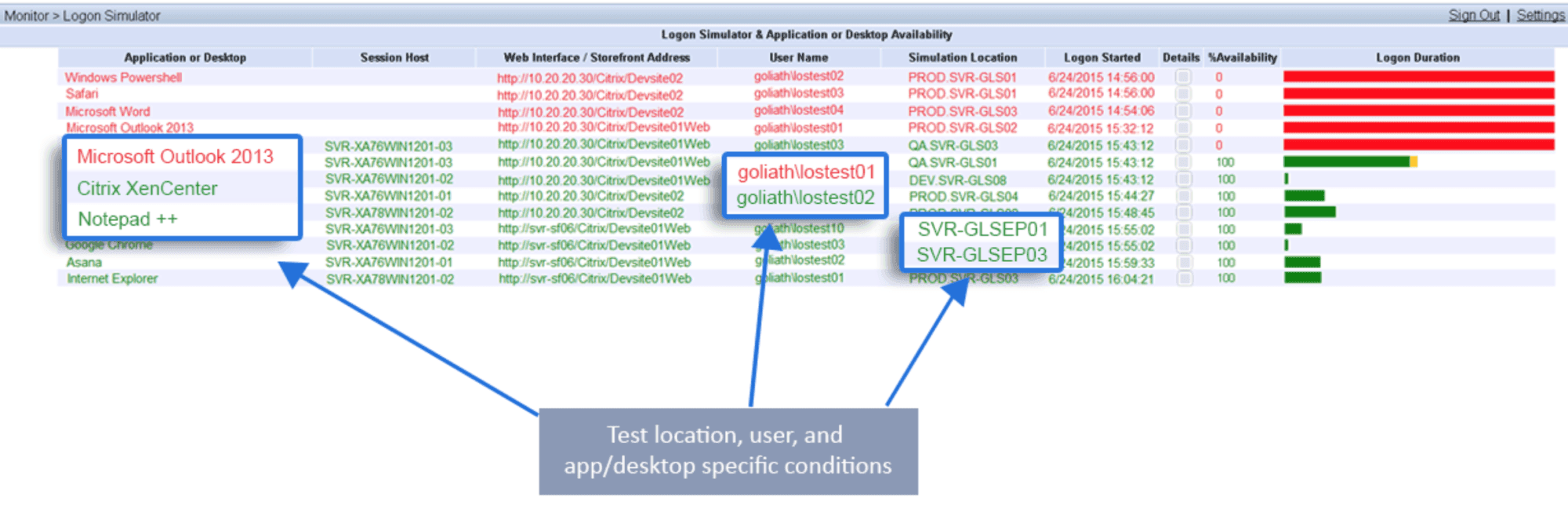Click user name goliath\lostest04
The image size is (1568, 512).
(x=799, y=111)
